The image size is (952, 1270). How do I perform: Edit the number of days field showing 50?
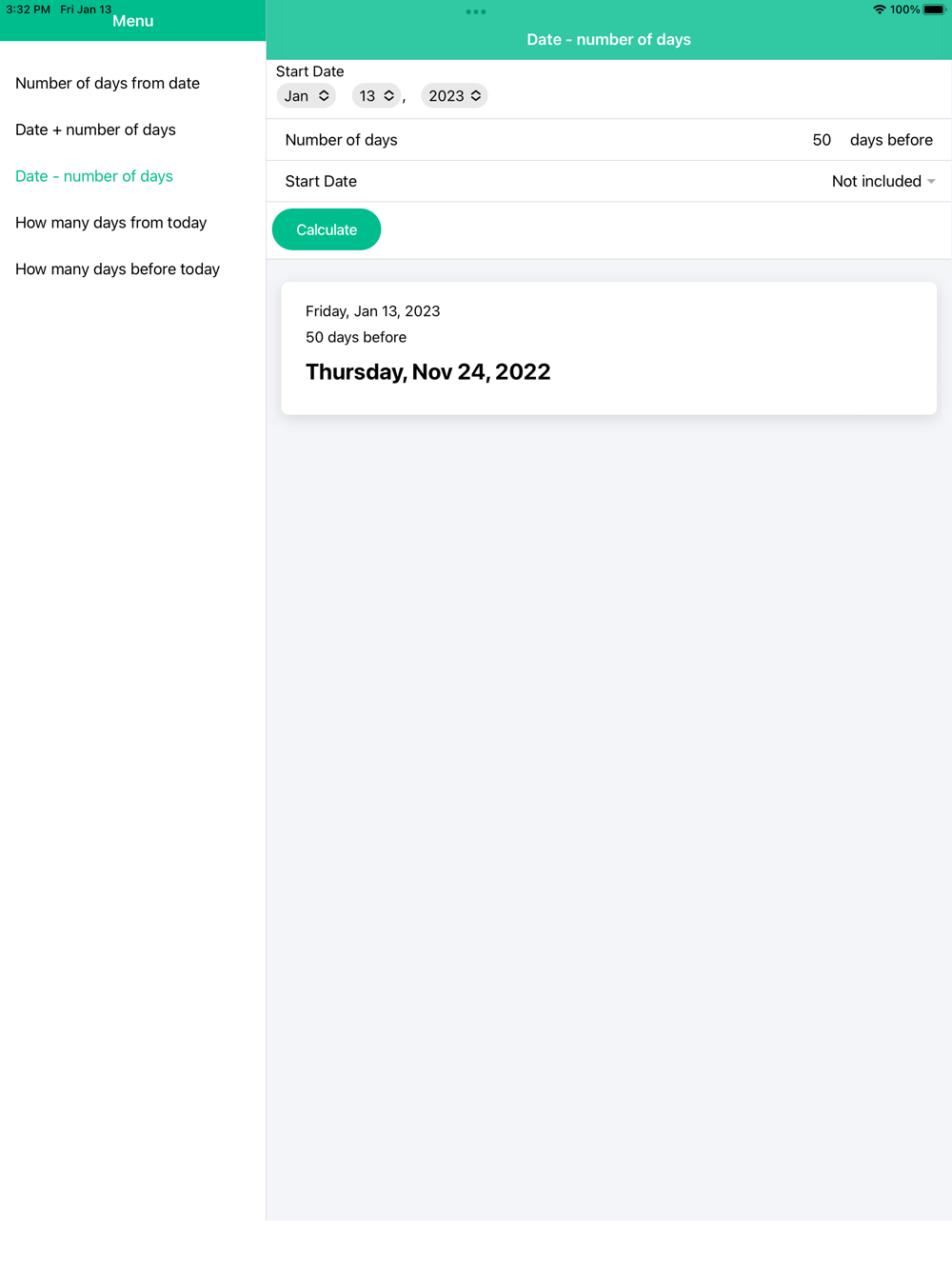pos(822,140)
